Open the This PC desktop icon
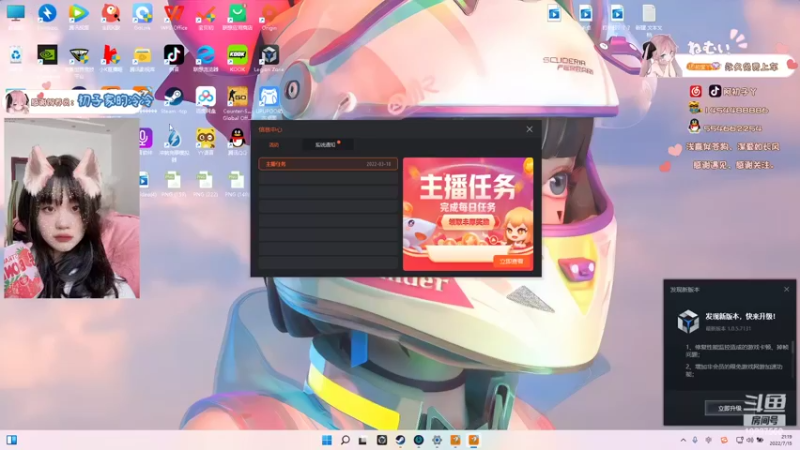Viewport: 800px width, 450px height. click(15, 14)
